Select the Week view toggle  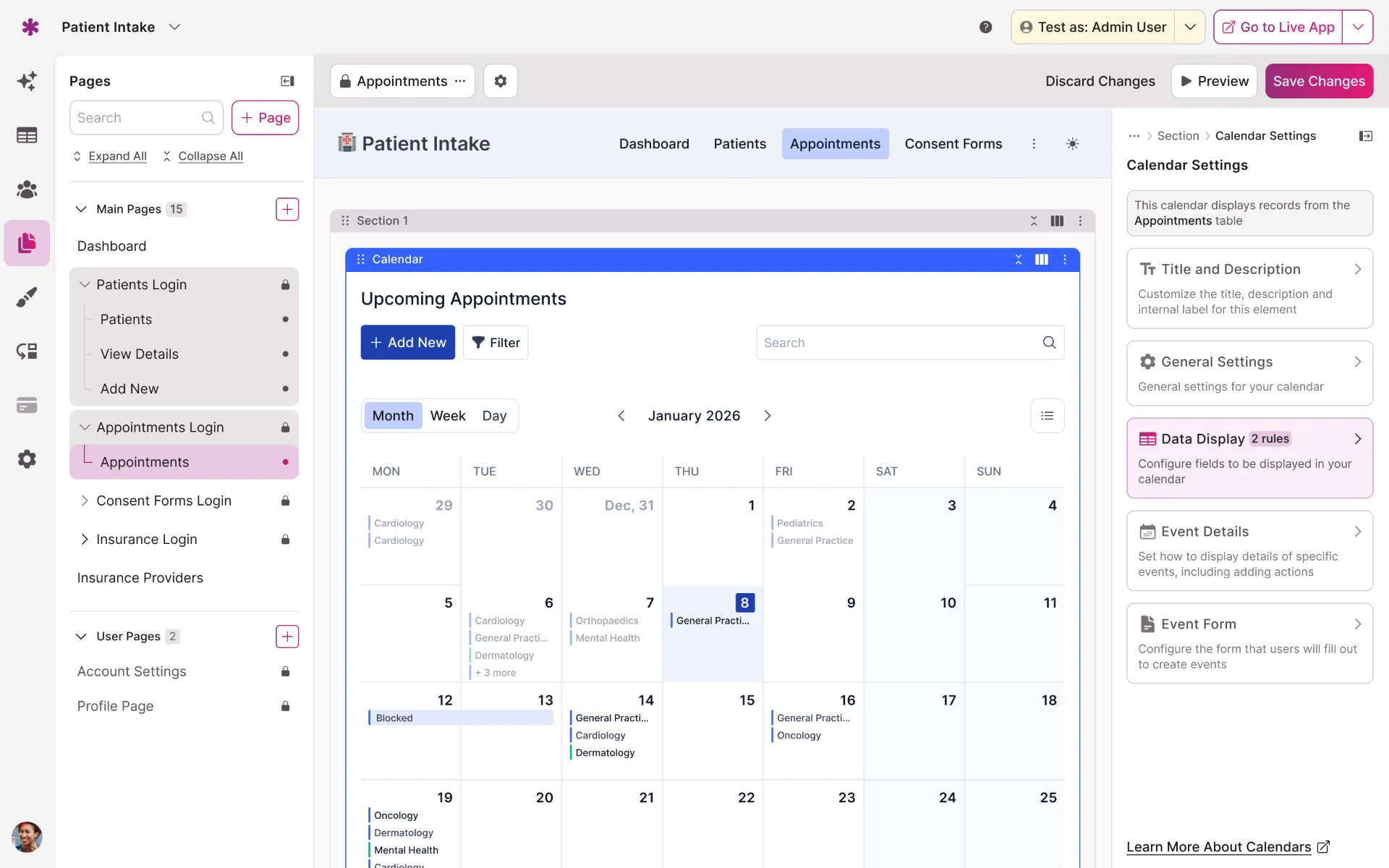click(x=447, y=416)
